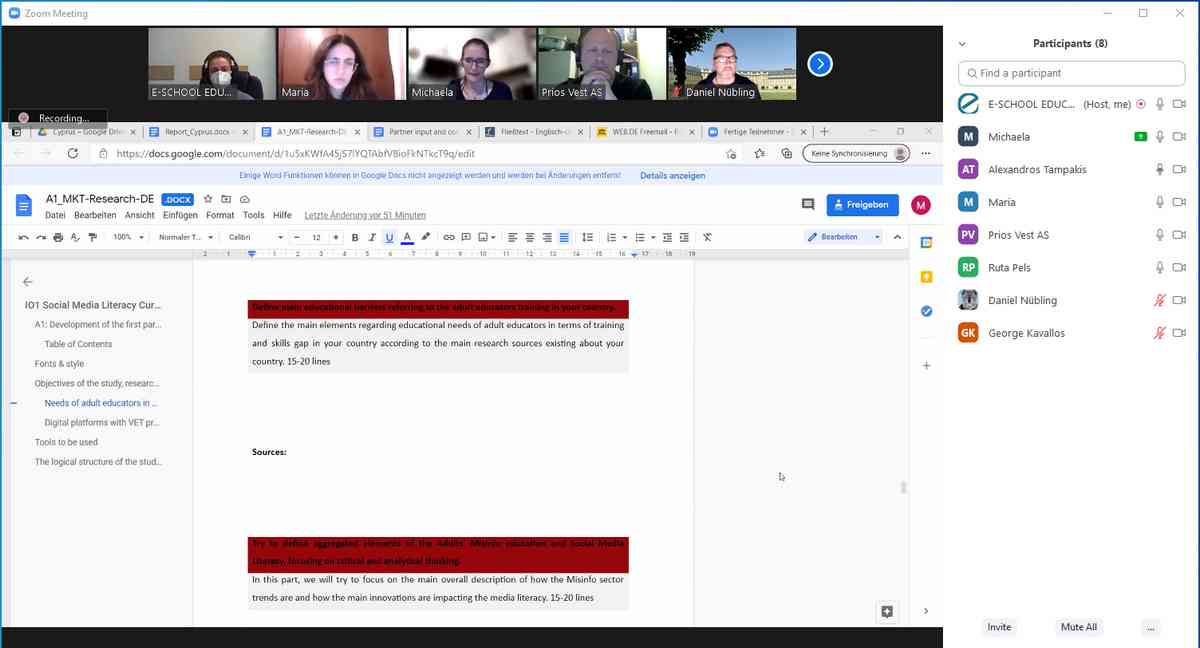Click the text color button
The image size is (1200, 648).
pos(407,237)
